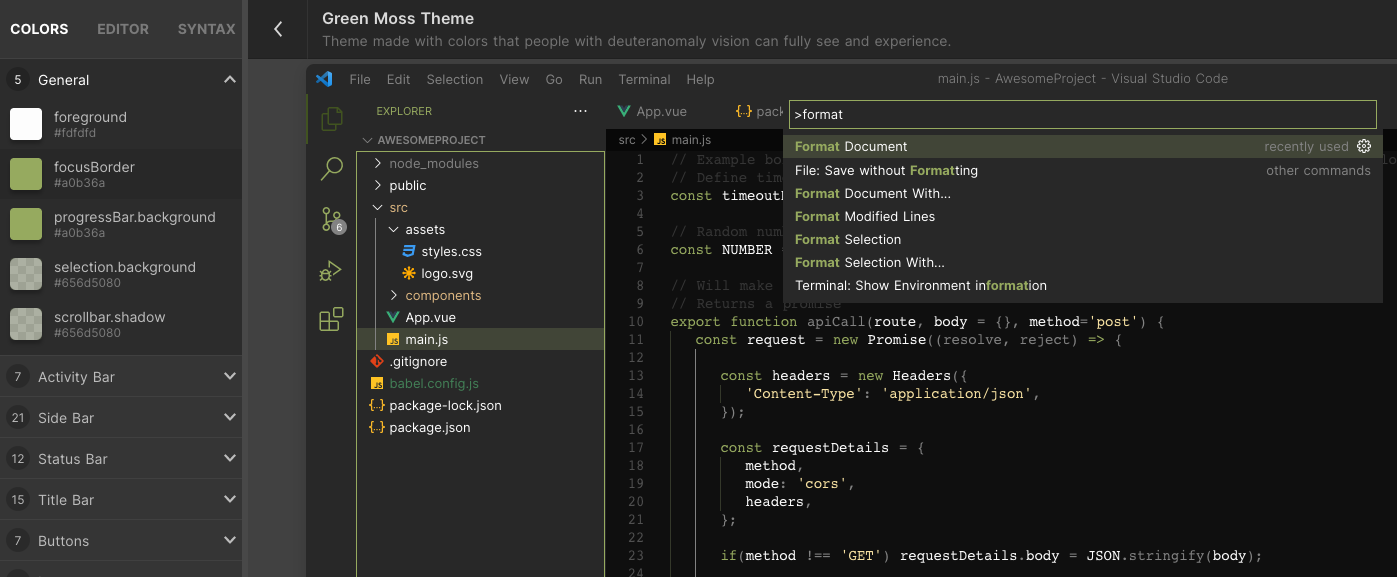Viewport: 1397px width, 577px height.
Task: Choose the Format Selection command
Action: pos(1083,239)
